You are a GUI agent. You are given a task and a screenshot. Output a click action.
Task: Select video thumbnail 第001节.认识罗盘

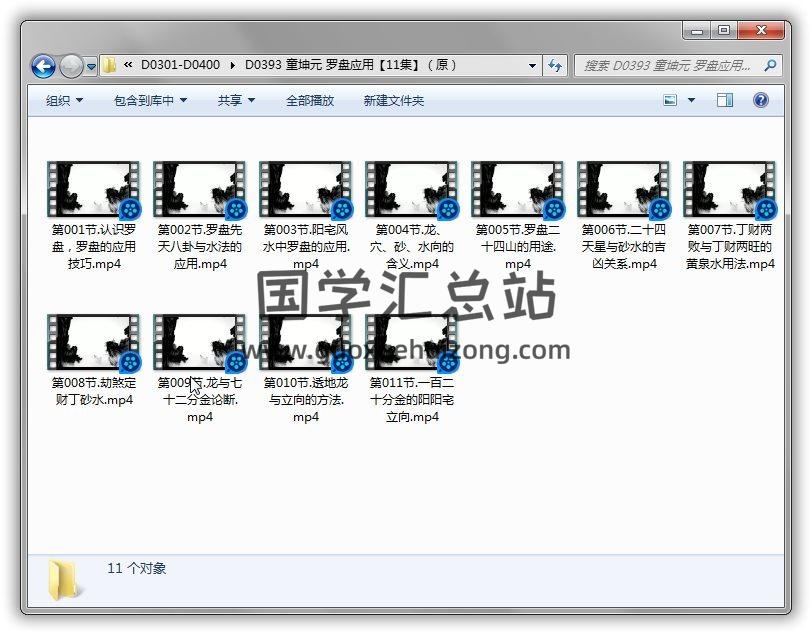tap(94, 190)
